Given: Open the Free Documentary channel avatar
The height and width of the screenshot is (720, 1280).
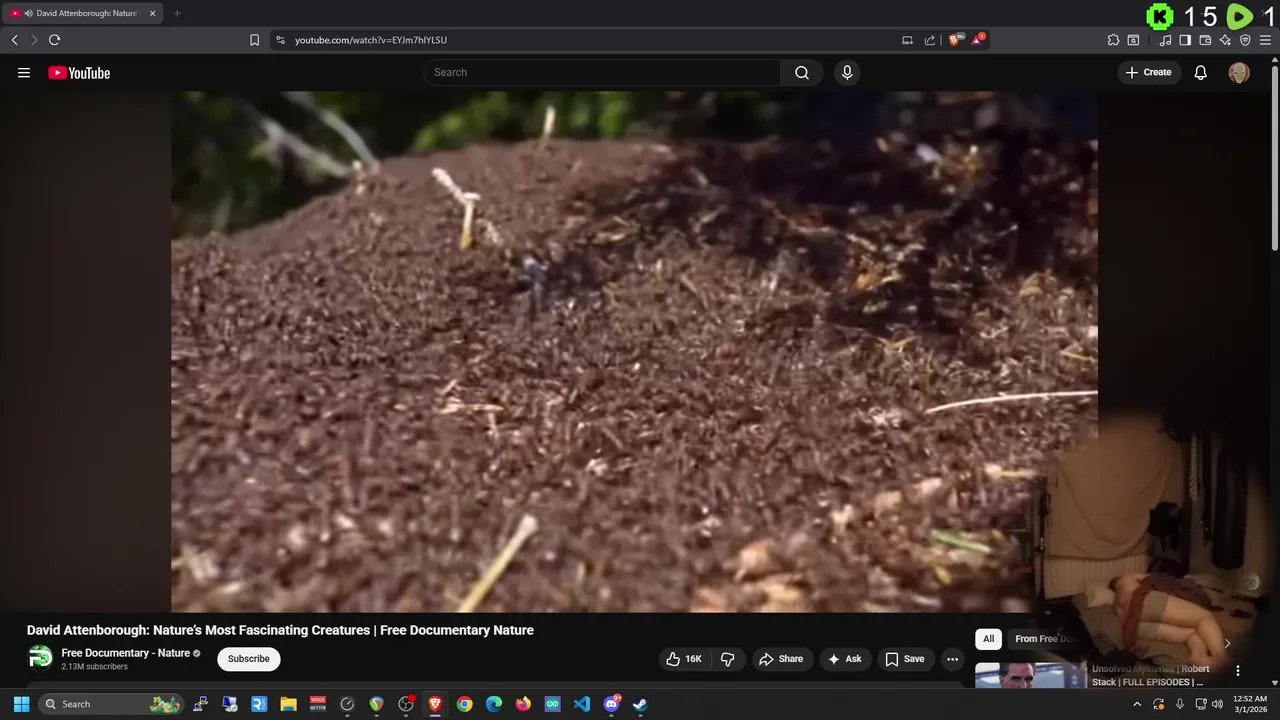Looking at the screenshot, I should 40,658.
